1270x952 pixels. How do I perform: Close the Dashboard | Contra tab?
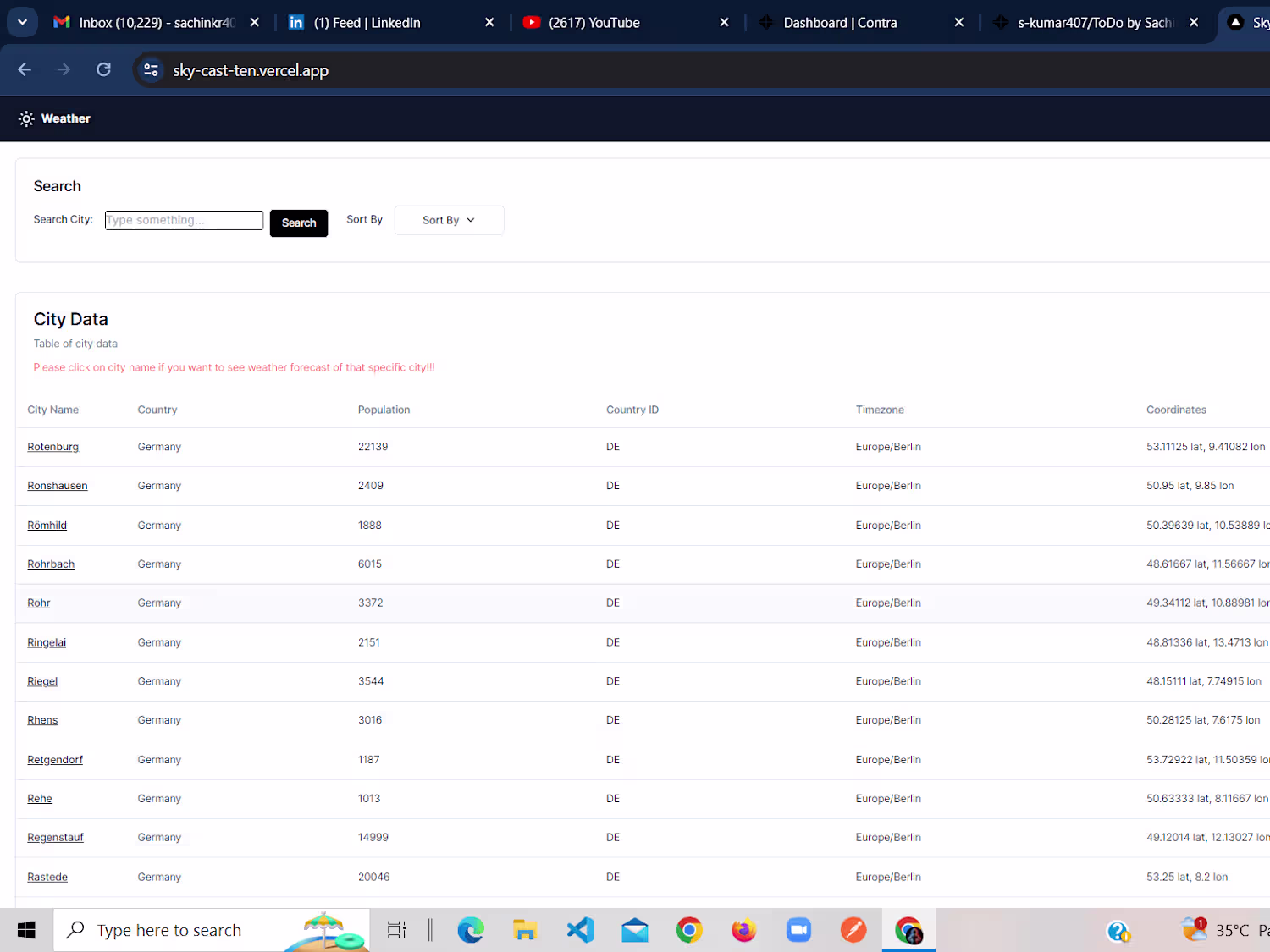pyautogui.click(x=958, y=23)
